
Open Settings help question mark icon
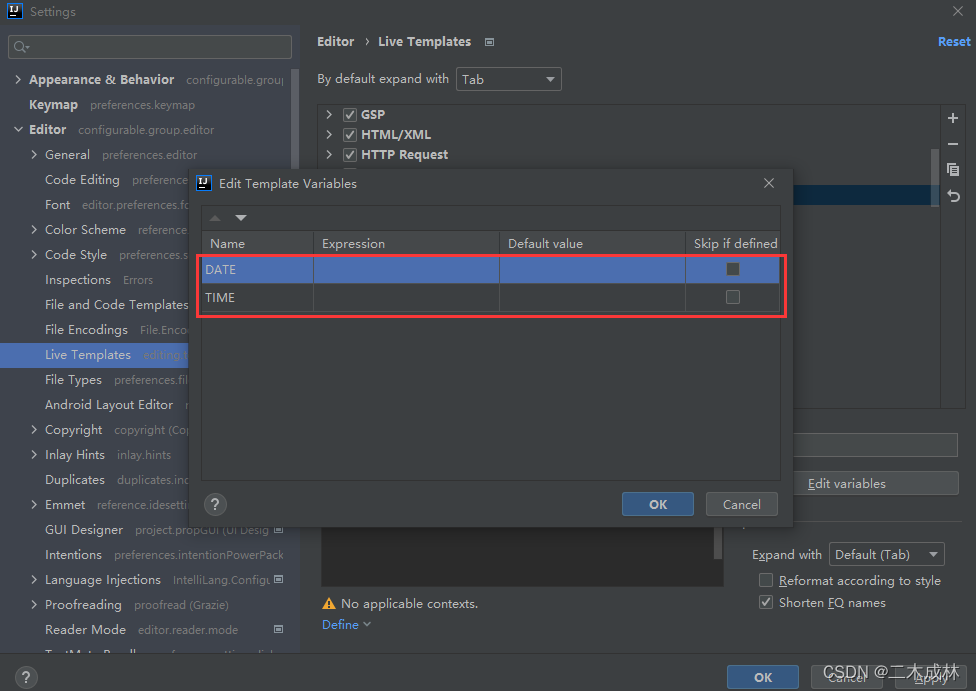click(x=26, y=677)
